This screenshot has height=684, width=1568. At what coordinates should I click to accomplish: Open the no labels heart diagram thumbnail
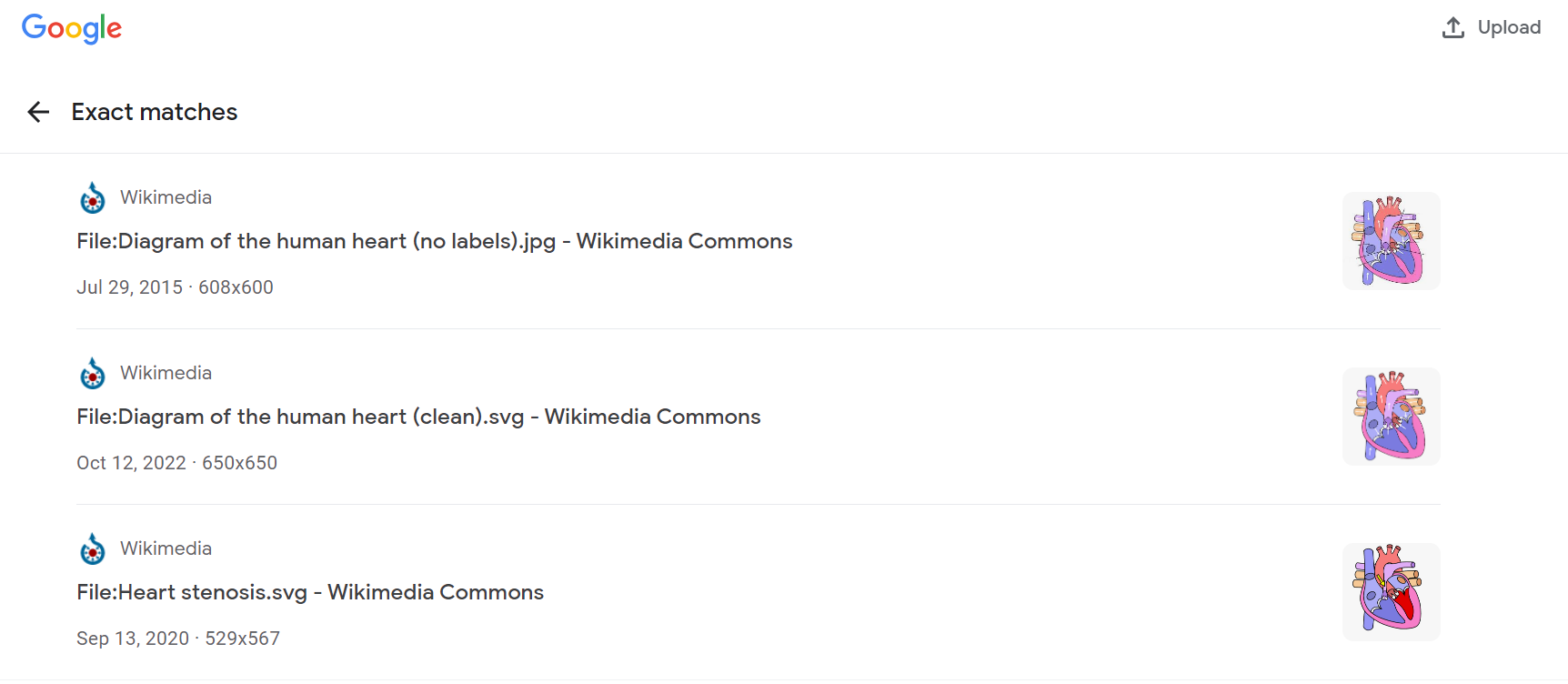point(1391,241)
